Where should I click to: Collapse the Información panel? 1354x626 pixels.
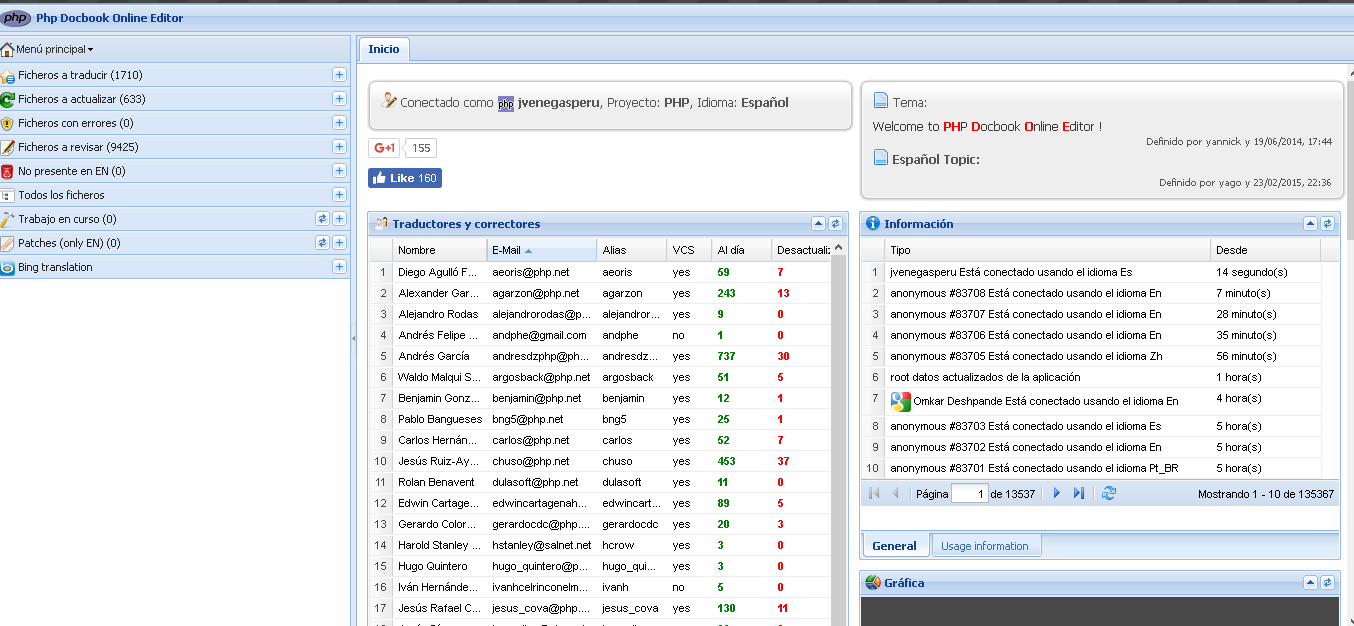click(1310, 224)
